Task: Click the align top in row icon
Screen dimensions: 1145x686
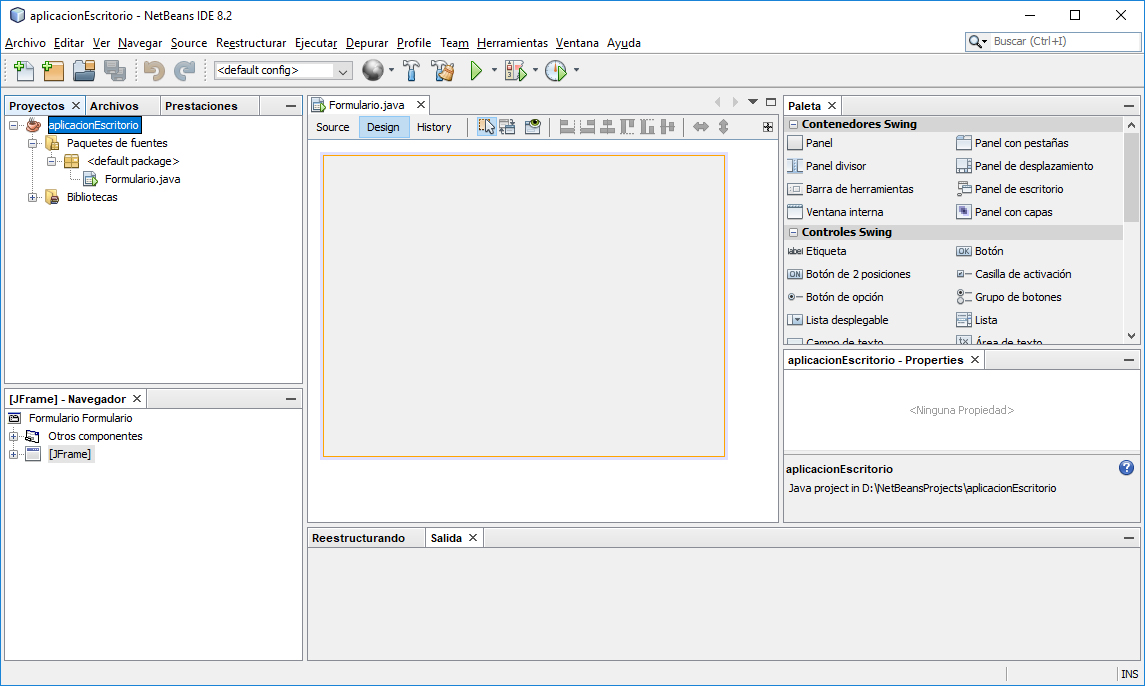Action: point(627,126)
